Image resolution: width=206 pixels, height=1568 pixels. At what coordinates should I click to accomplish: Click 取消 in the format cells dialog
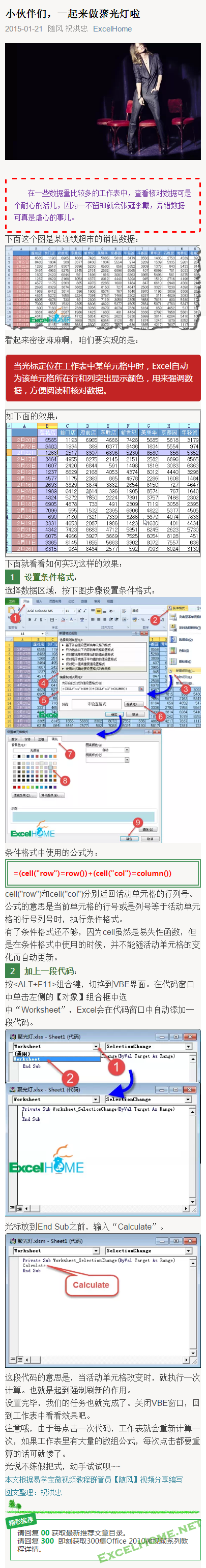coord(150,838)
